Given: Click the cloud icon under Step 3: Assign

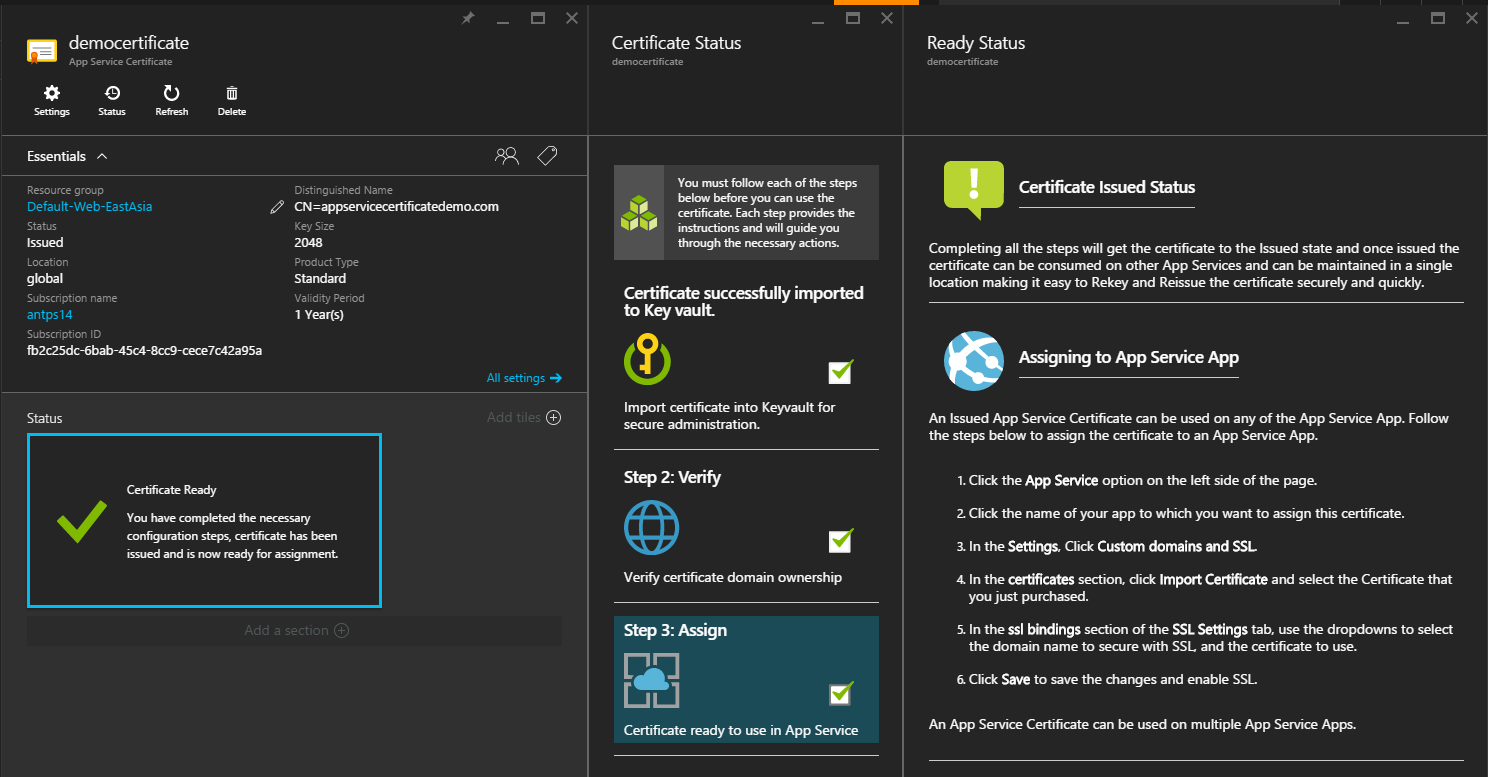Looking at the screenshot, I should 651,680.
